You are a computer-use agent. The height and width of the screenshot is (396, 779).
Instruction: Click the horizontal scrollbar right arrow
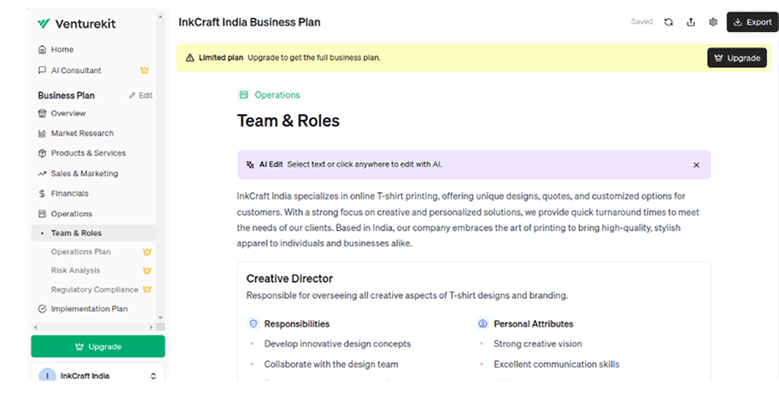click(152, 327)
